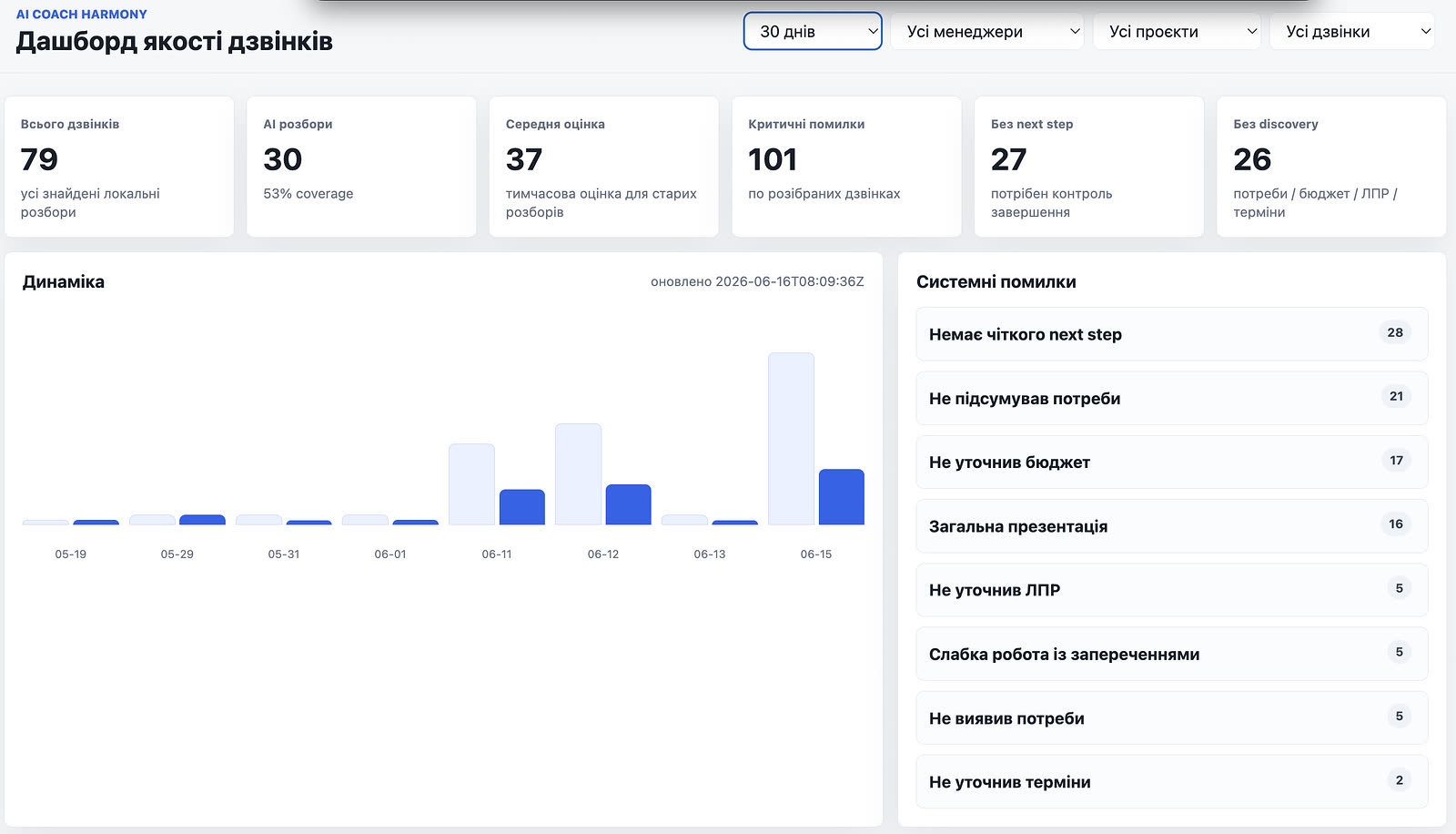Click the AI COACH HARMONY label
The image size is (1456, 834).
point(82,15)
